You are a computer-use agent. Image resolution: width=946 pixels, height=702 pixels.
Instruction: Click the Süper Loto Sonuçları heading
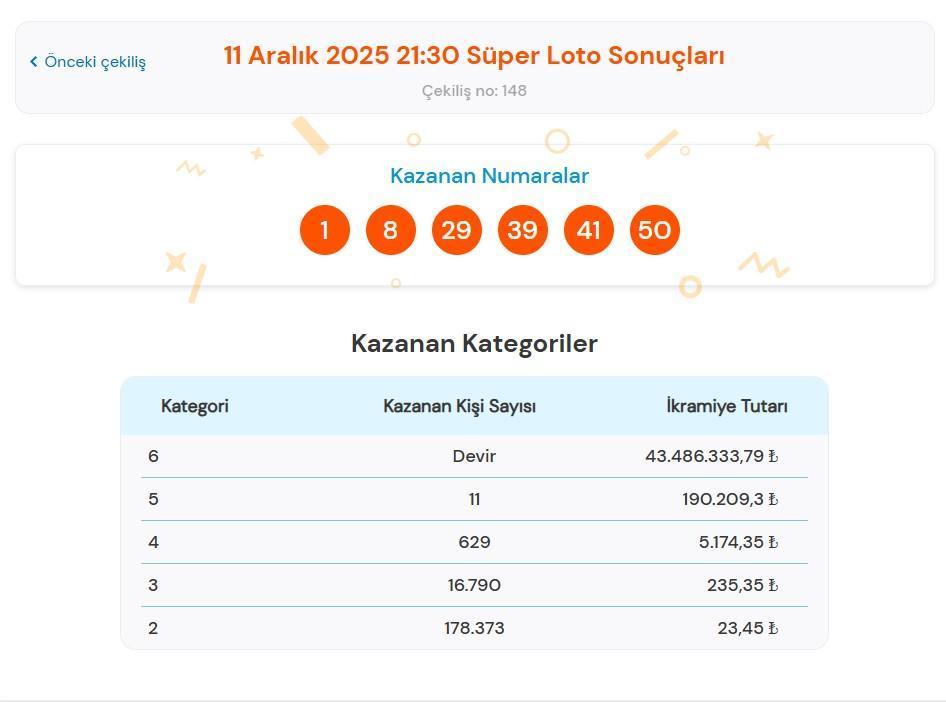[x=474, y=57]
